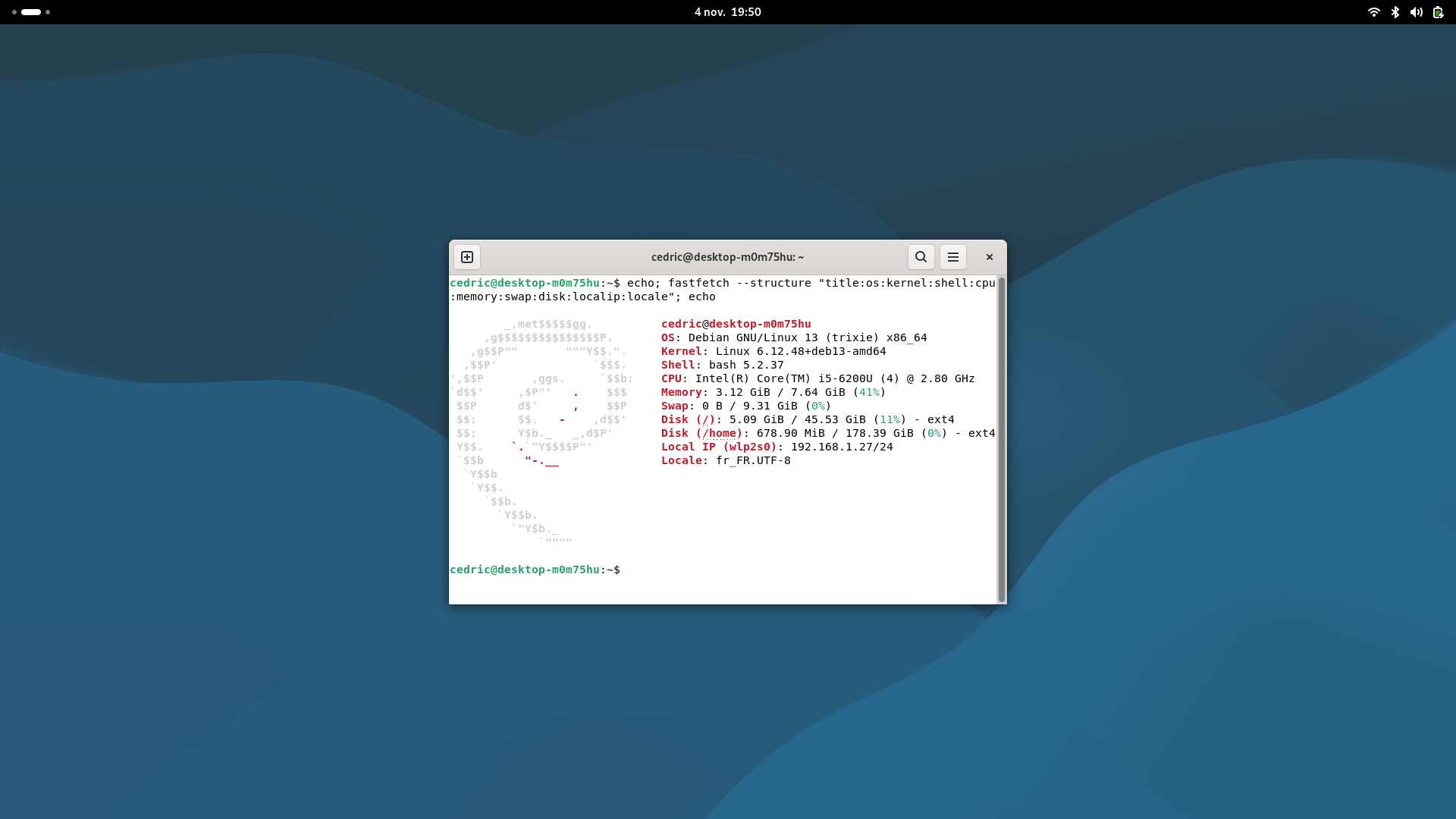Image resolution: width=1456 pixels, height=819 pixels.
Task: Click the Locale fr_FR.UTF-8 line
Action: click(726, 460)
